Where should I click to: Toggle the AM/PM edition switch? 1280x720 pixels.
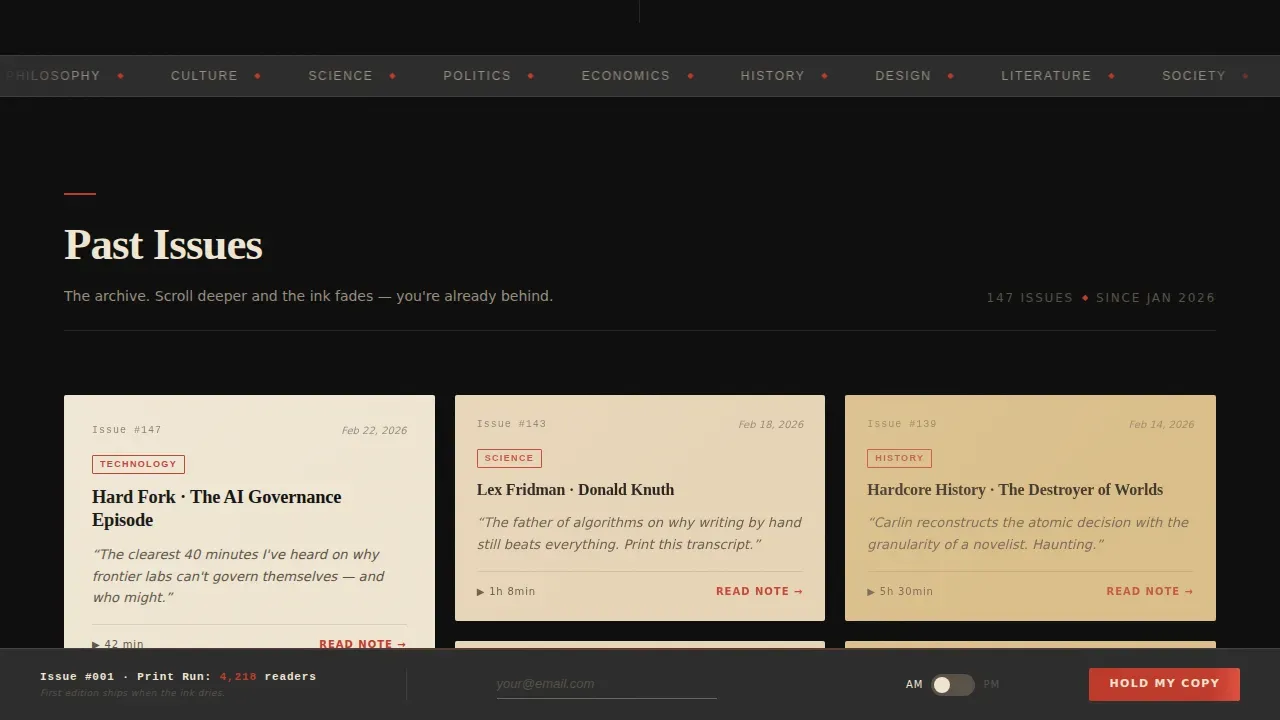click(952, 685)
